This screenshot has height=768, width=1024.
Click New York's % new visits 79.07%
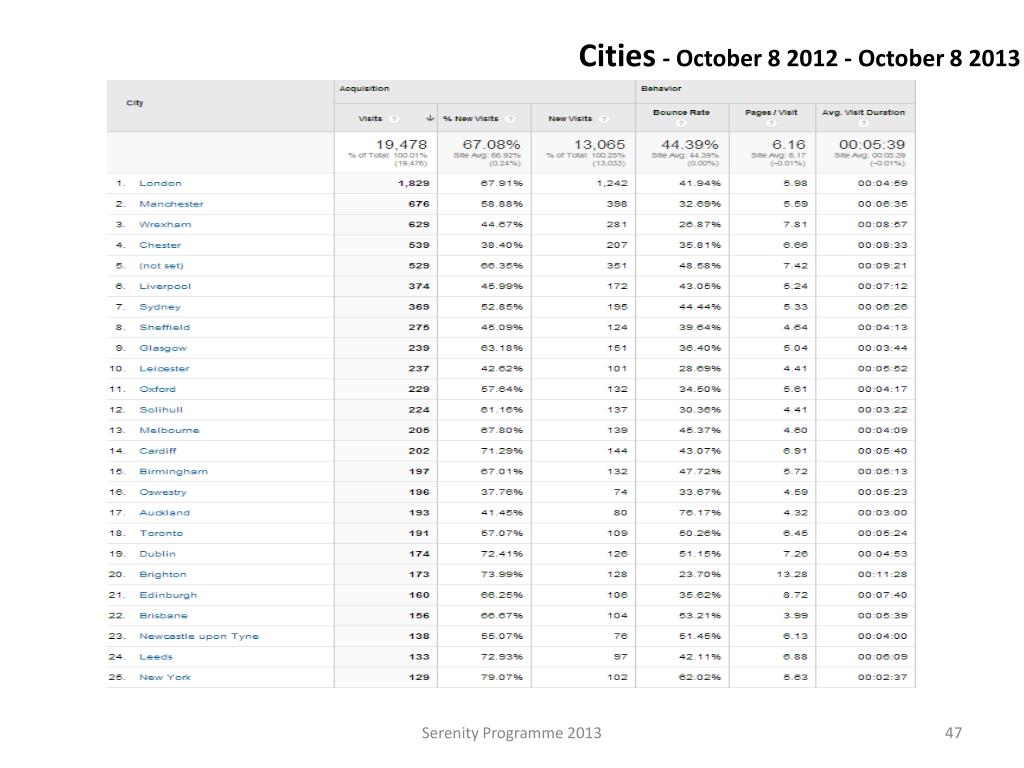click(502, 677)
